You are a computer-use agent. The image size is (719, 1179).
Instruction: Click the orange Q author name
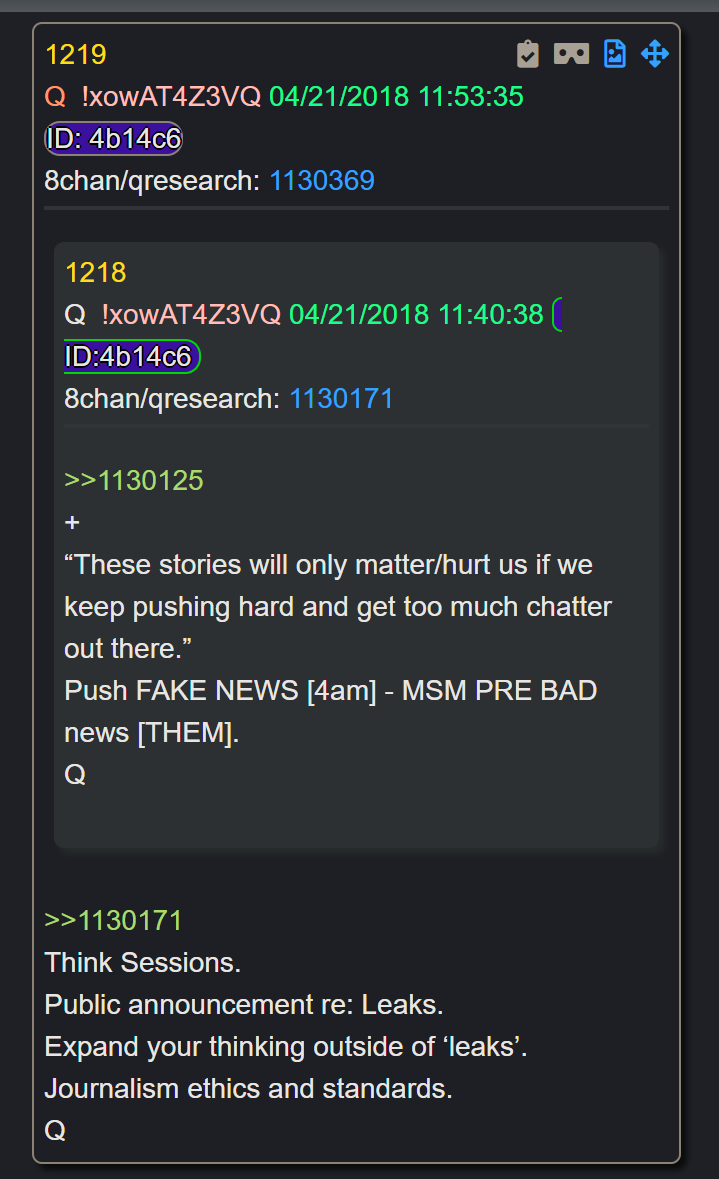coord(55,97)
